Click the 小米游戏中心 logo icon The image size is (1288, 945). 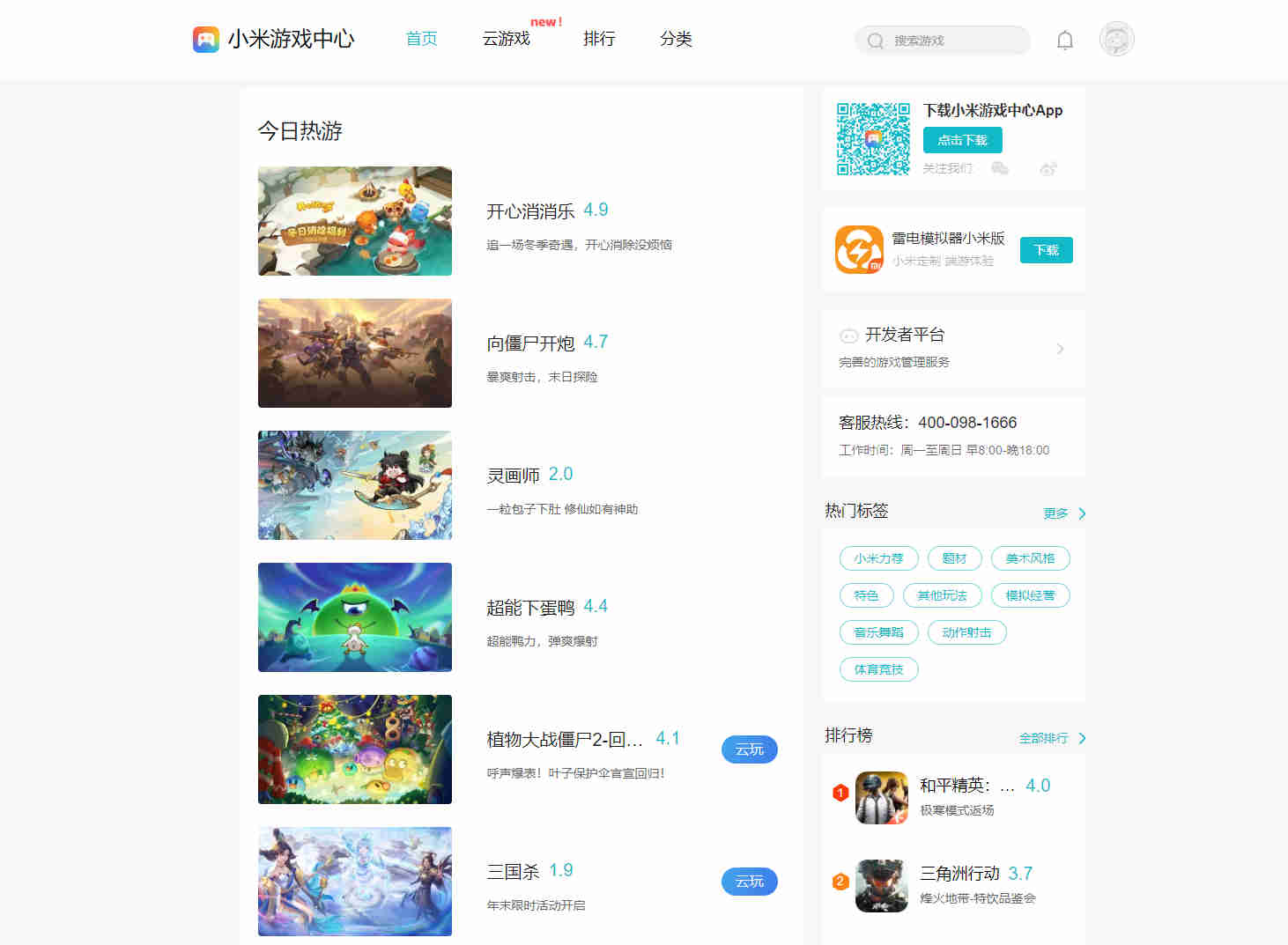205,39
